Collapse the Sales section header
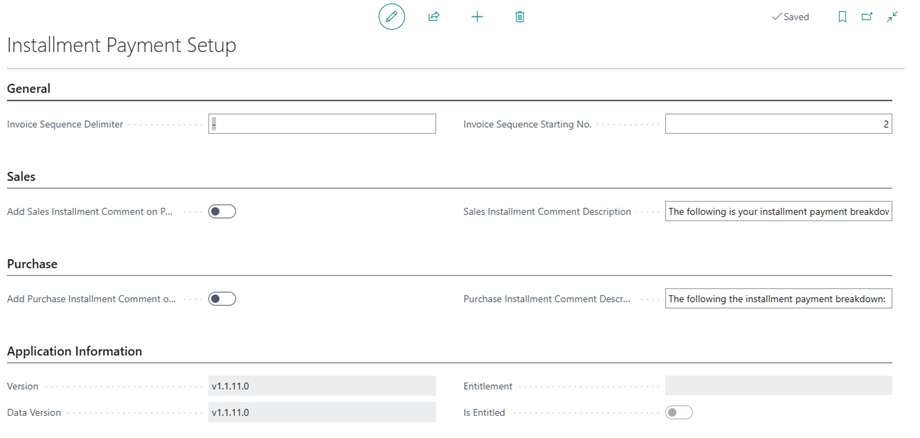Screen dimensions: 920x438 [x=21, y=176]
